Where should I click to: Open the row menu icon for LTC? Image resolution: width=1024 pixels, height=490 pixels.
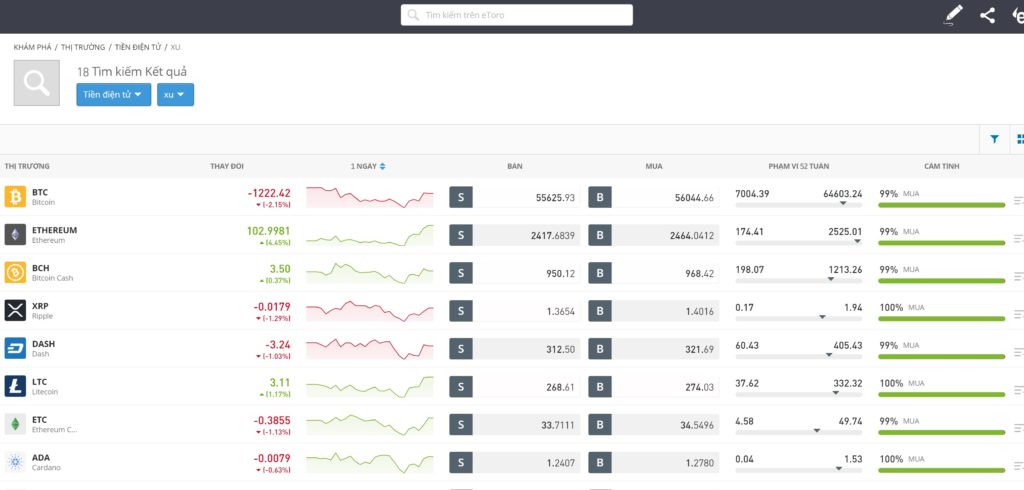click(x=1019, y=391)
